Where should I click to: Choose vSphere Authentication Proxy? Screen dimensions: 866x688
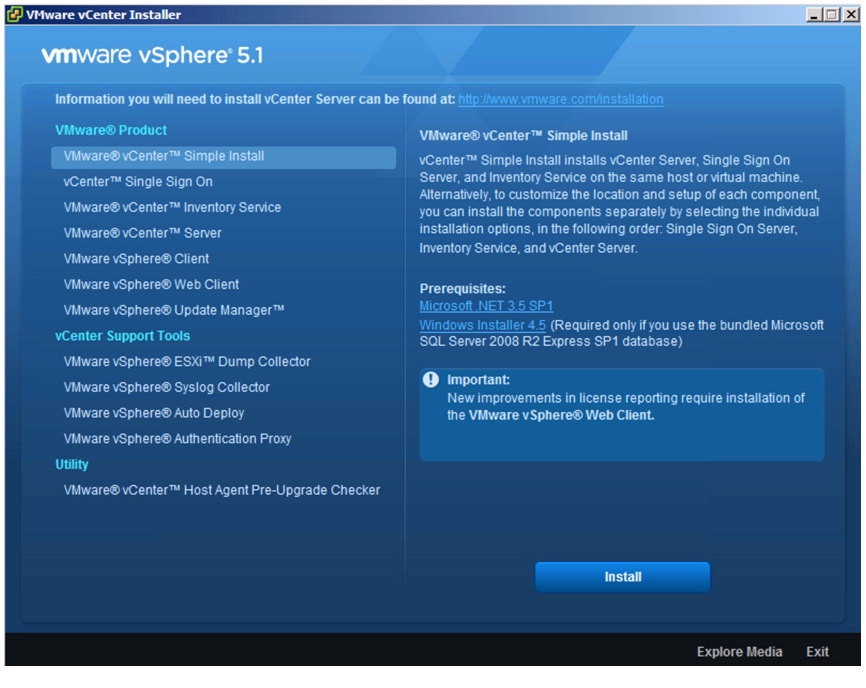(177, 439)
